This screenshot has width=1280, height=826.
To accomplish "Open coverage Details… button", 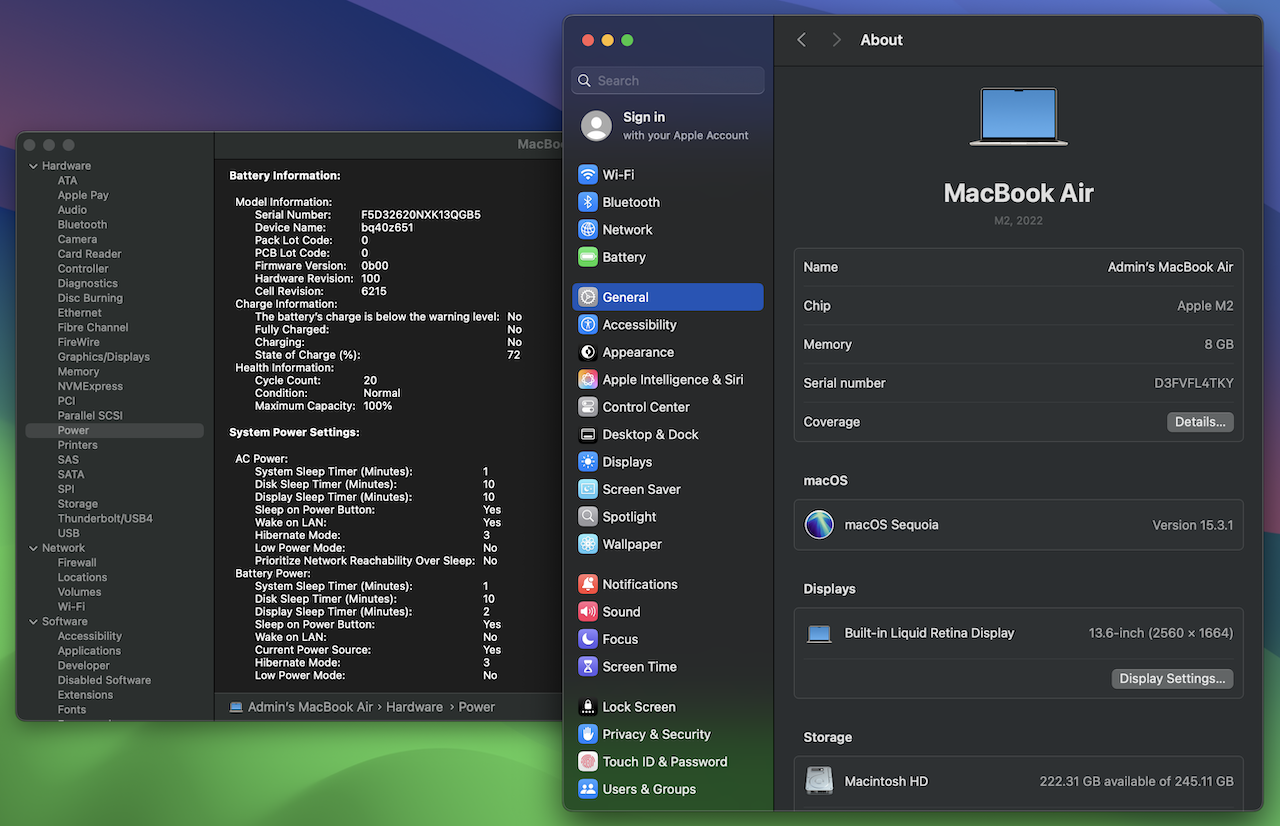I will point(1200,422).
